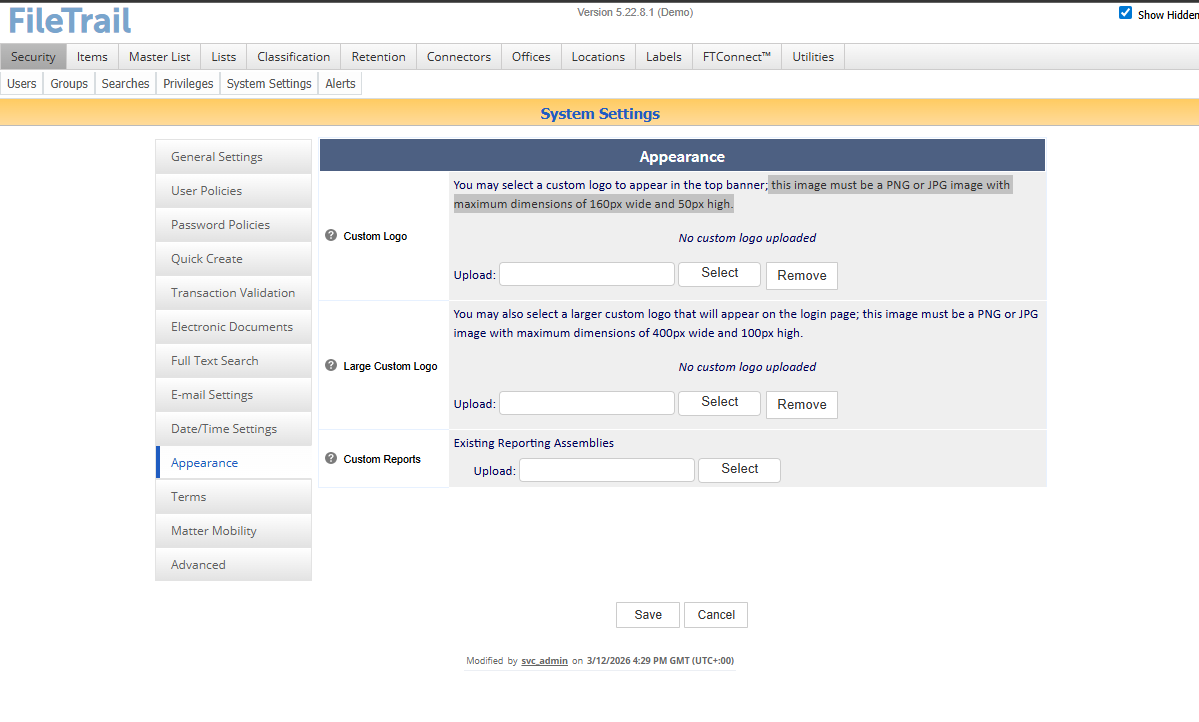Select General Settings in the sidebar

pyautogui.click(x=233, y=157)
